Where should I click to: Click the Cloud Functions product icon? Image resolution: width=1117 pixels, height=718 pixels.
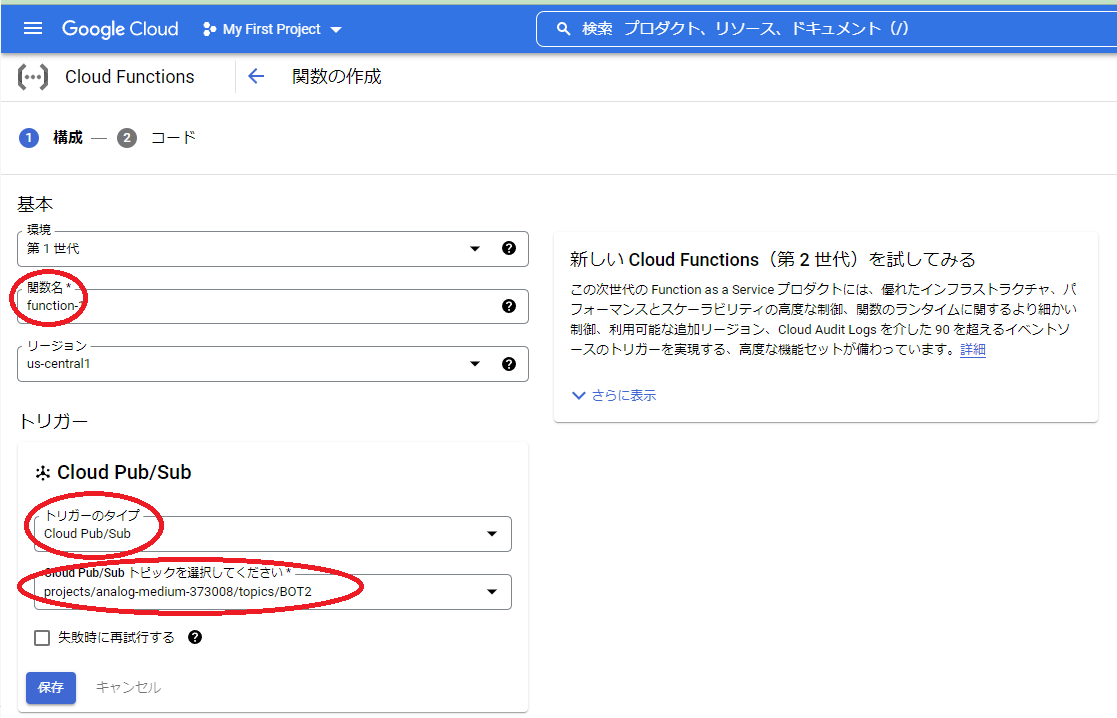point(33,77)
